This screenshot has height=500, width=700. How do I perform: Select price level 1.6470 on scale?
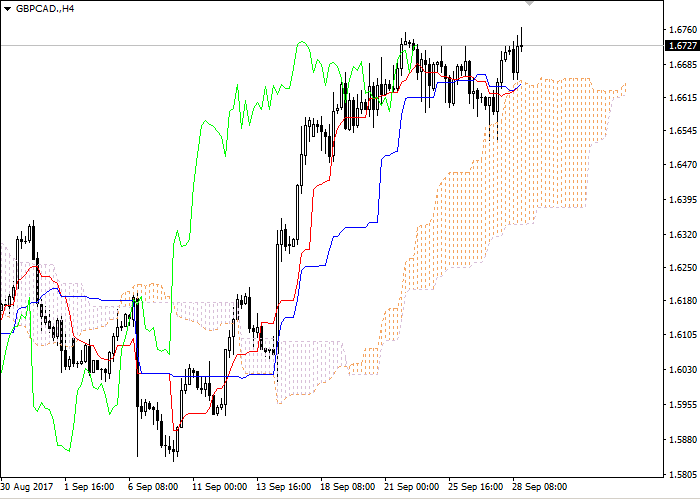(x=683, y=165)
